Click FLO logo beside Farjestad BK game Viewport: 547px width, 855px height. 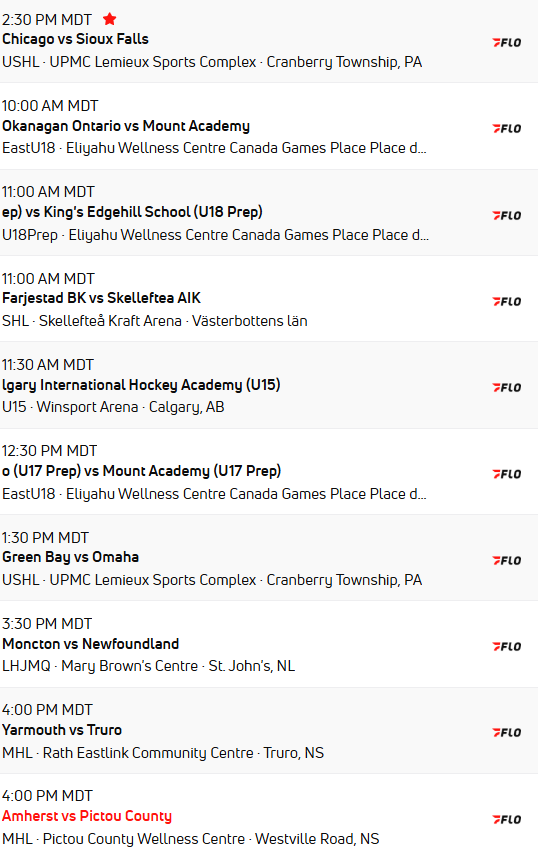click(x=507, y=302)
